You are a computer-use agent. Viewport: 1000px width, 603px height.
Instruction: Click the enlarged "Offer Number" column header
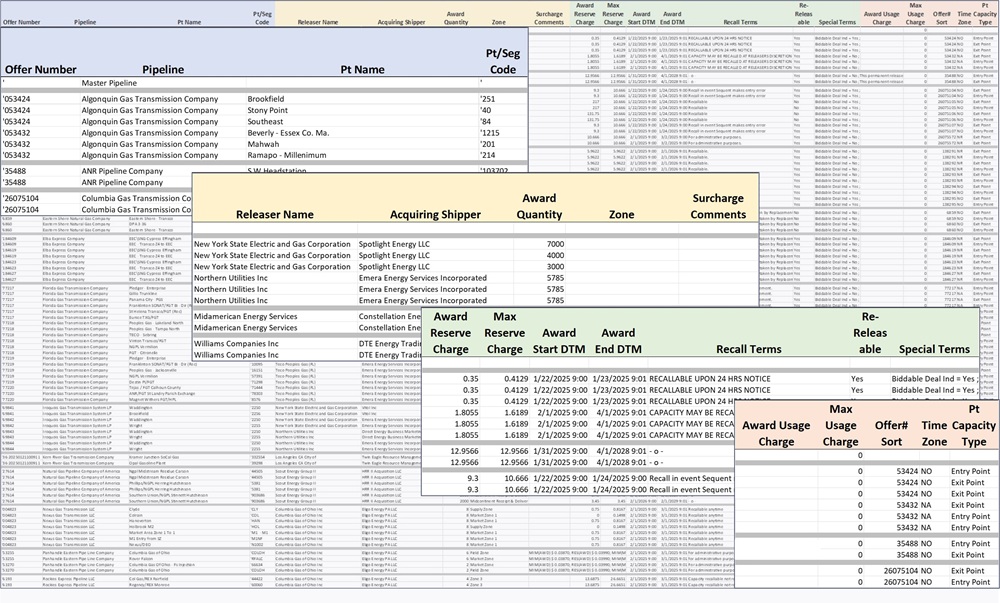(x=40, y=70)
